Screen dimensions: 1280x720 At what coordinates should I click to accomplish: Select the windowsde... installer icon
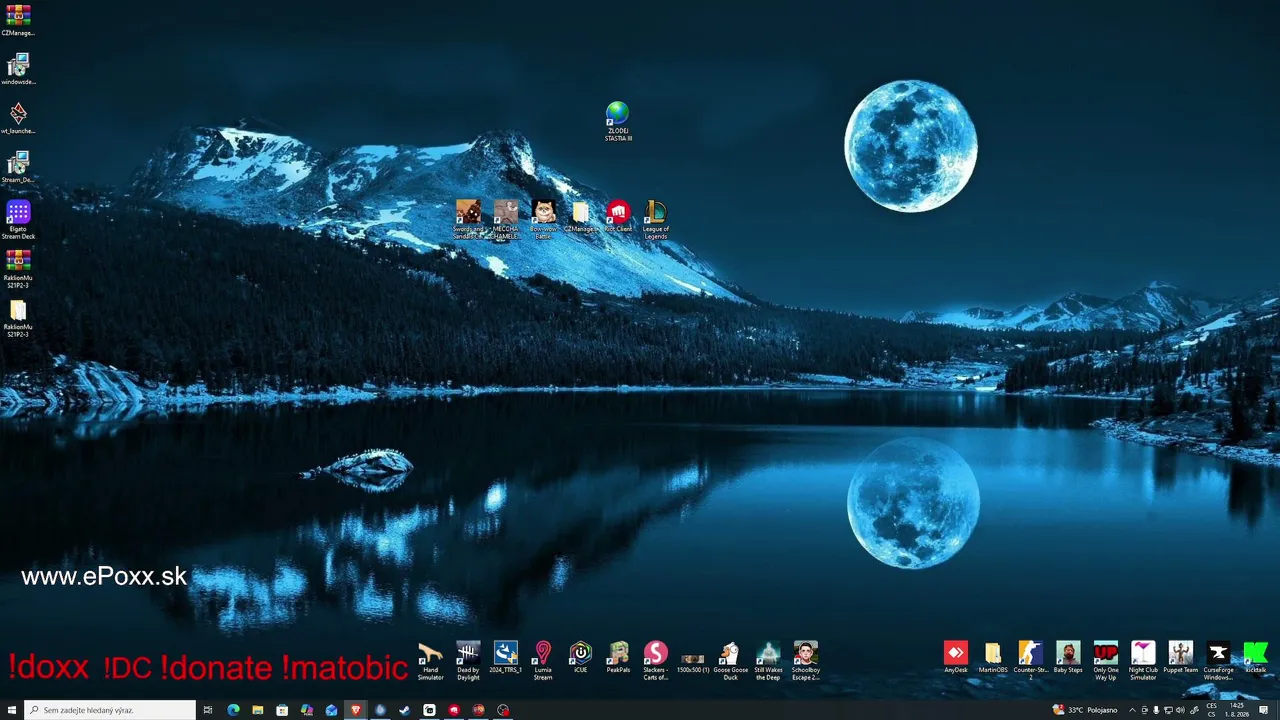click(18, 69)
